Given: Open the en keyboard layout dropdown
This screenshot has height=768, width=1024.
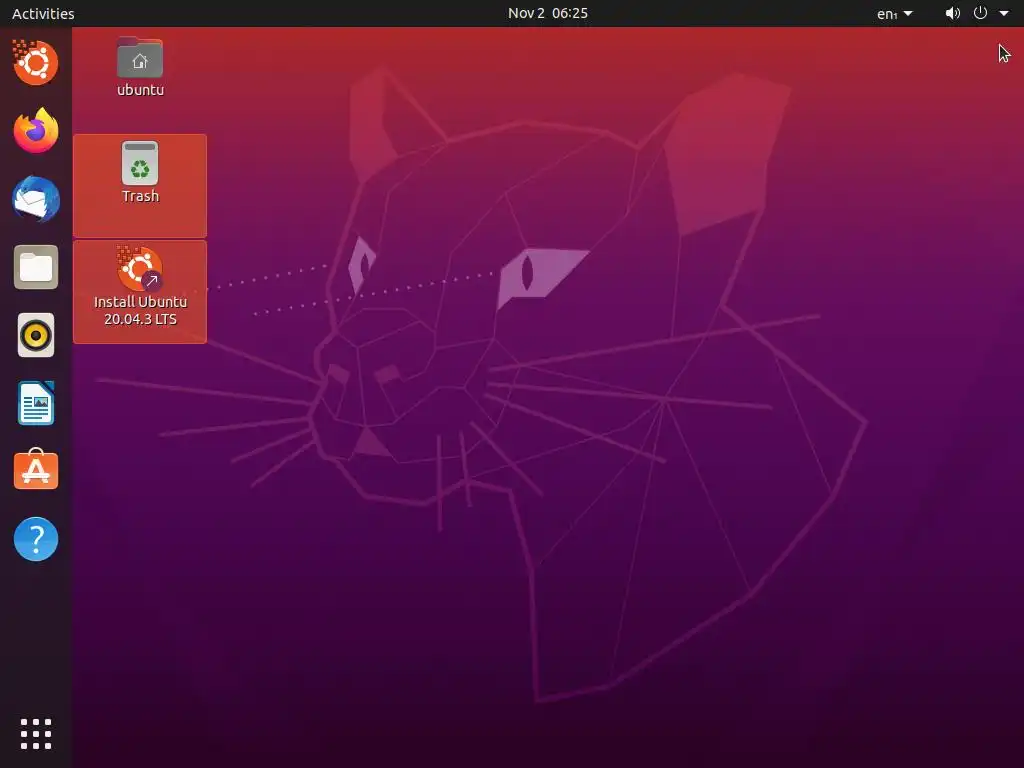Looking at the screenshot, I should pos(895,14).
